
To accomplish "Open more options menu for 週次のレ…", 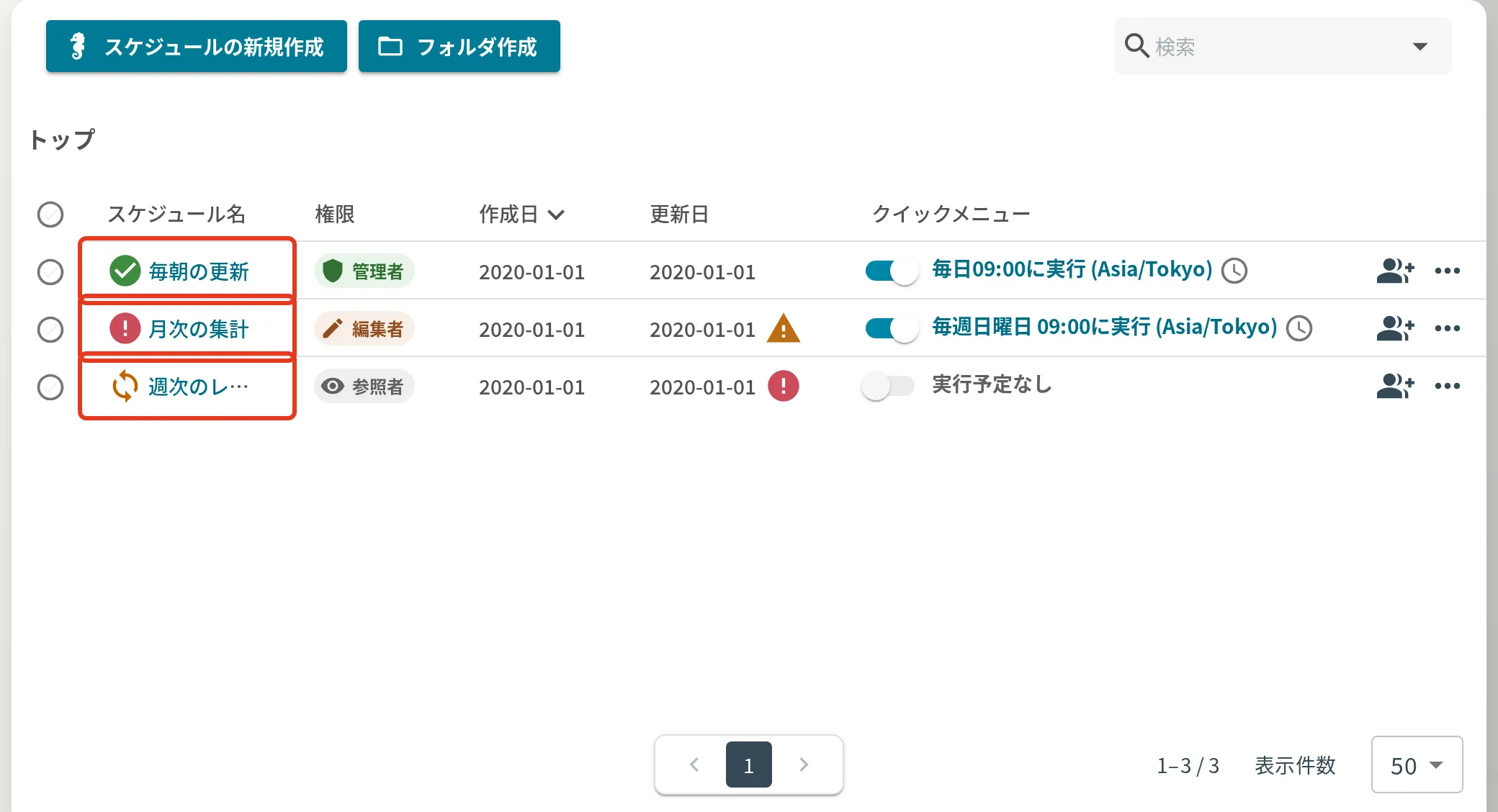I will pyautogui.click(x=1447, y=386).
